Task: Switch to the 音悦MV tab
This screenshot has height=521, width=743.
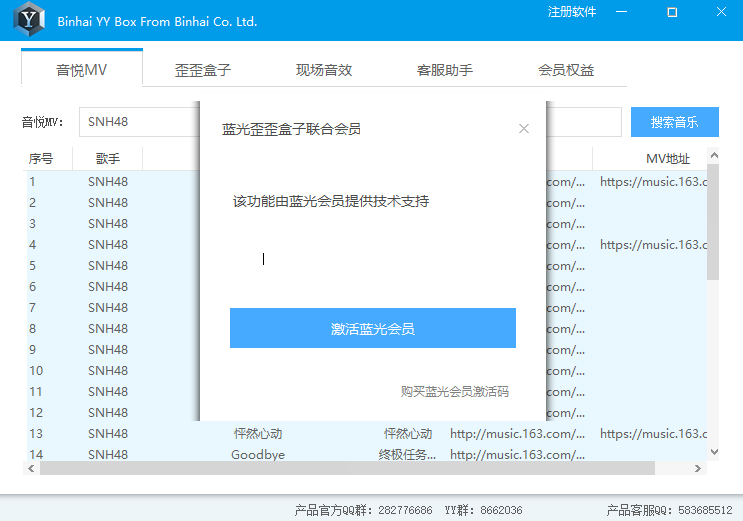Action: pos(82,70)
